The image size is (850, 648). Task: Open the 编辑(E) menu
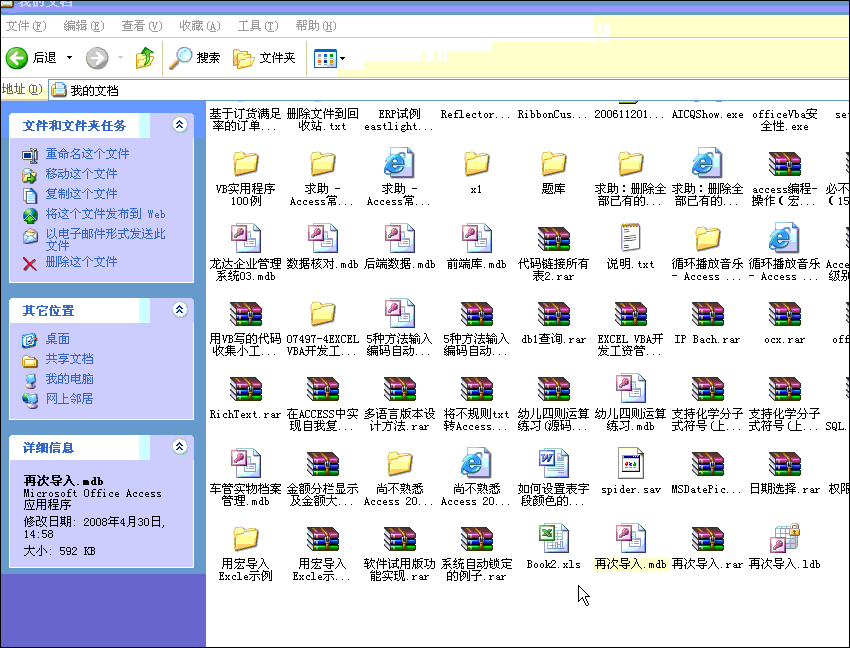[x=83, y=25]
